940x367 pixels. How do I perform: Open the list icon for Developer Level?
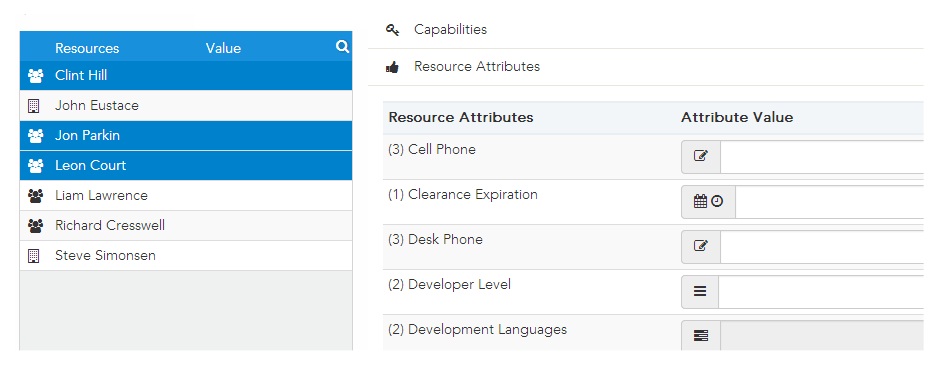[x=700, y=291]
